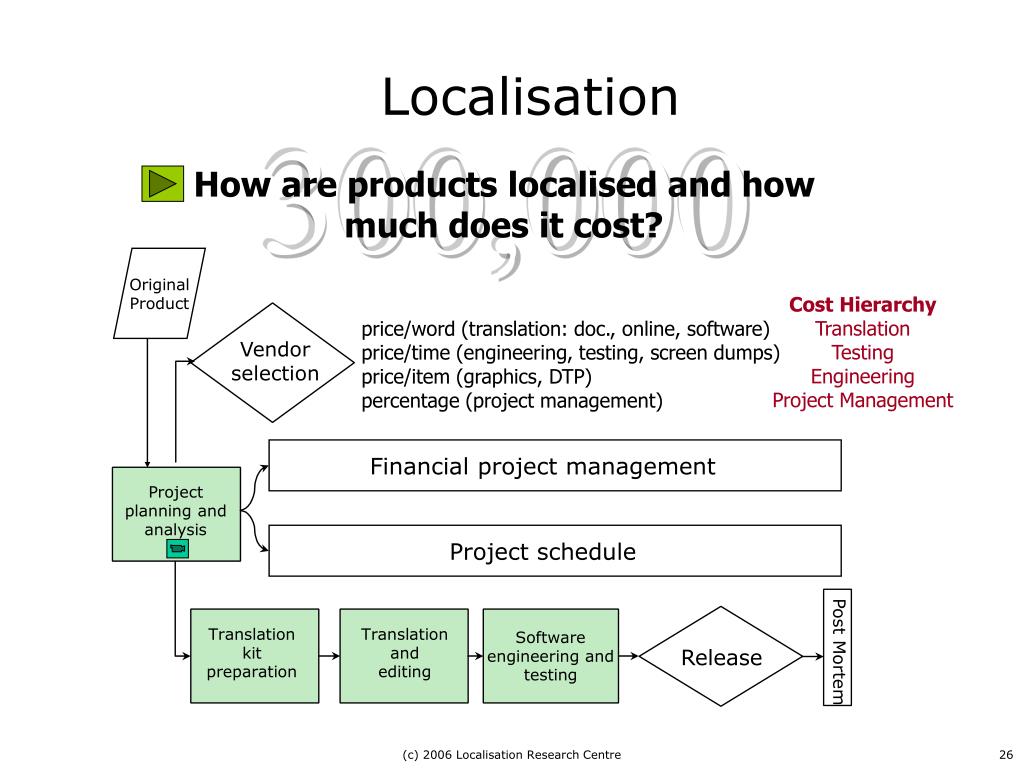Viewport: 1024px width, 768px height.
Task: Click 'Translation' under Cost Hierarchy
Action: coord(862,328)
